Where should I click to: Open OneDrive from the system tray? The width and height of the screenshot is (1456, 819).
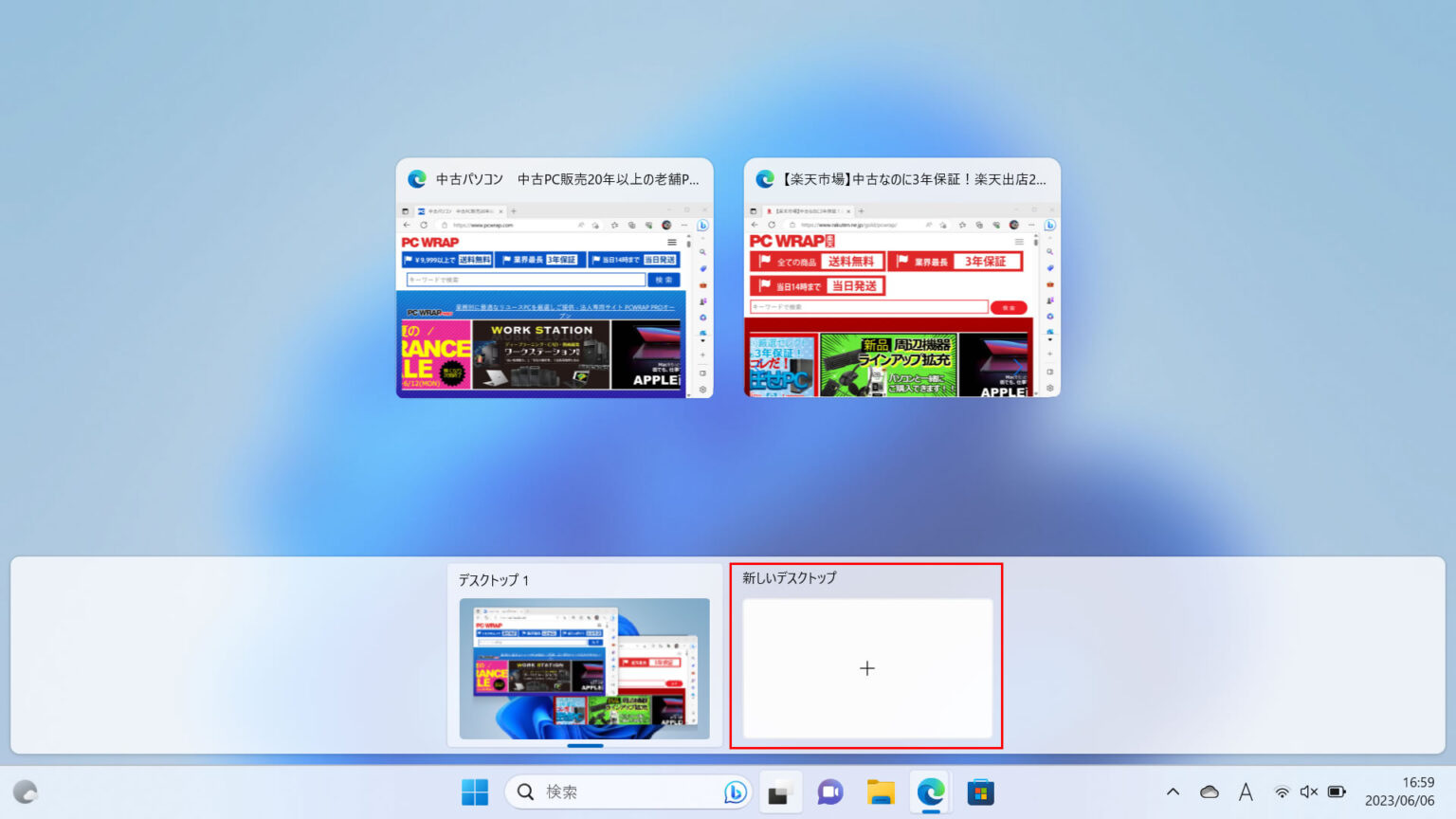(1209, 792)
